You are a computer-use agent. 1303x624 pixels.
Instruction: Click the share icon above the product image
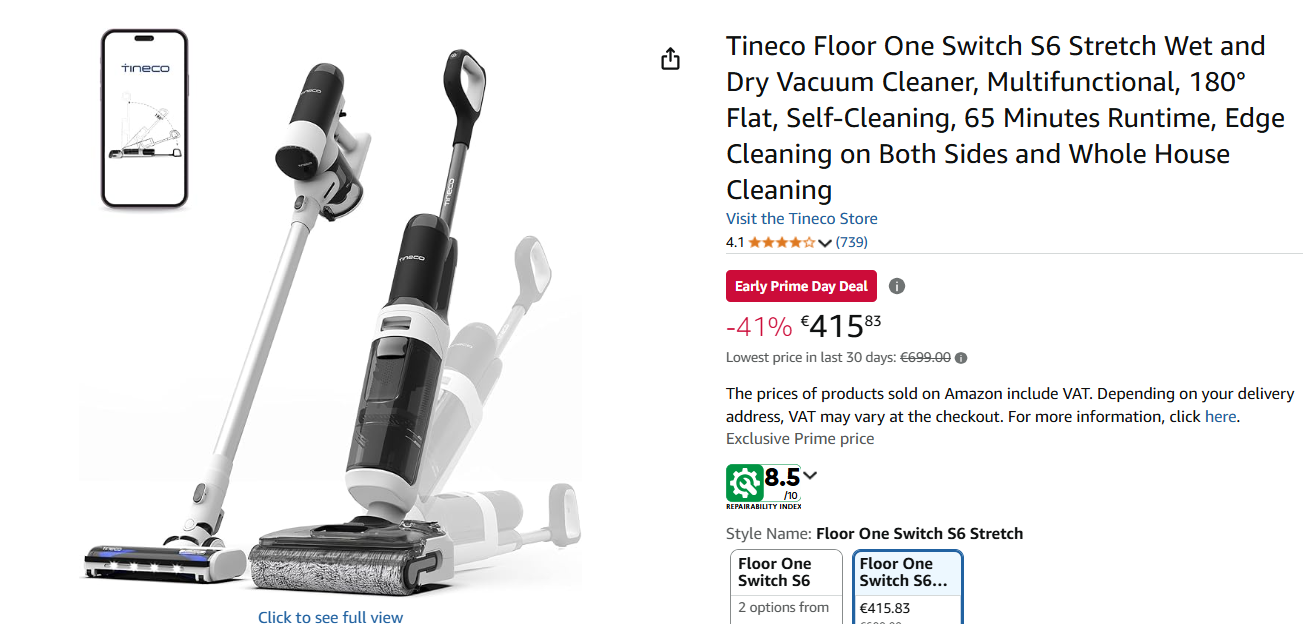670,59
